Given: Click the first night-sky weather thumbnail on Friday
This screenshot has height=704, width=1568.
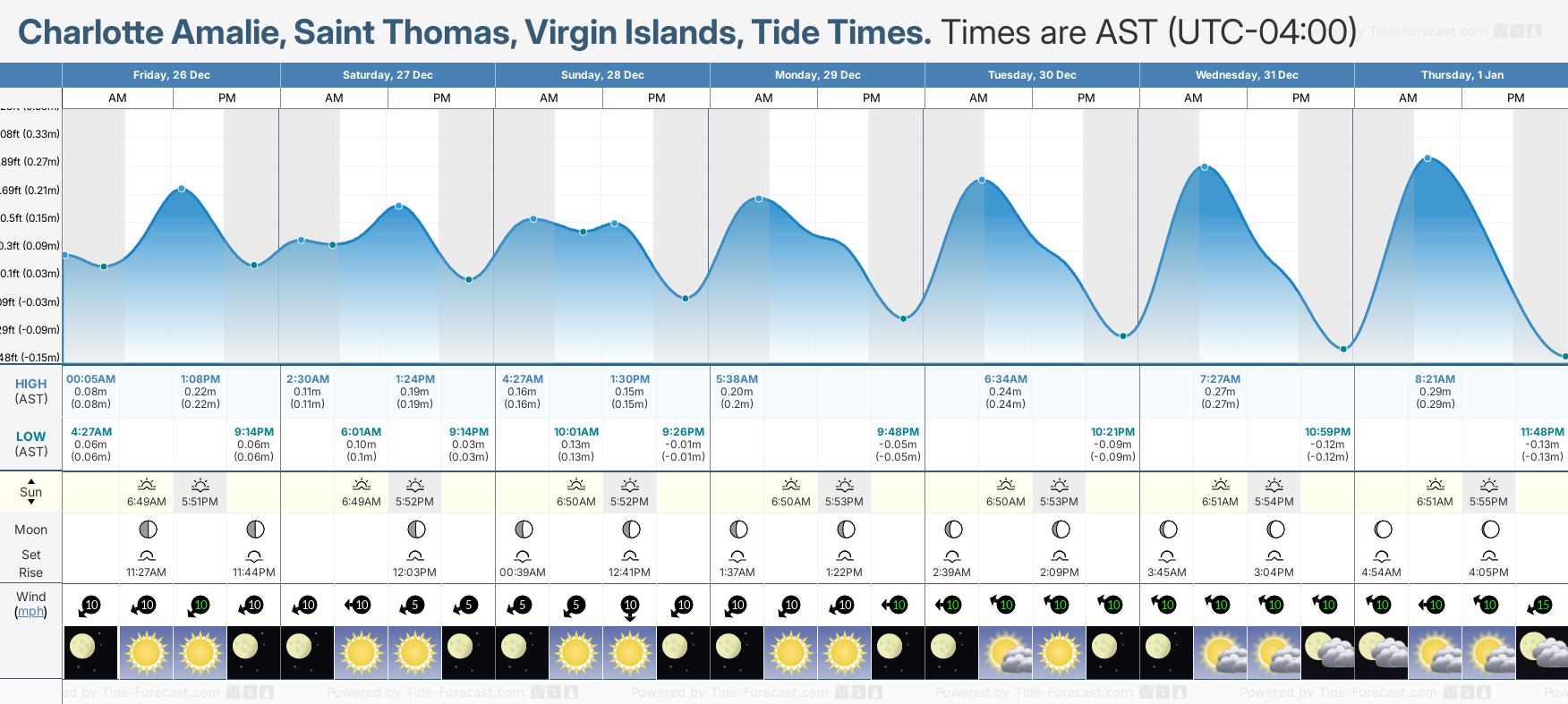Looking at the screenshot, I should point(90,652).
